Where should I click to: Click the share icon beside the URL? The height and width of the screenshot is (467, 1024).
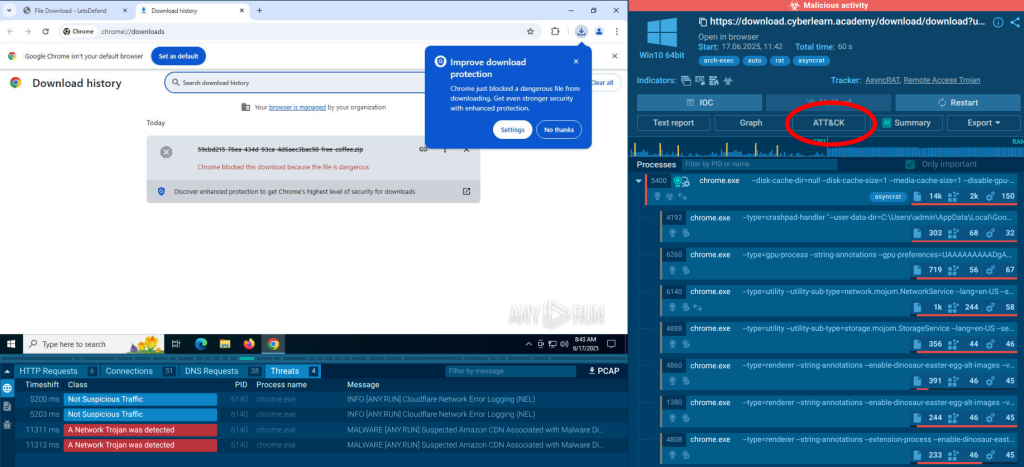(x=1014, y=22)
